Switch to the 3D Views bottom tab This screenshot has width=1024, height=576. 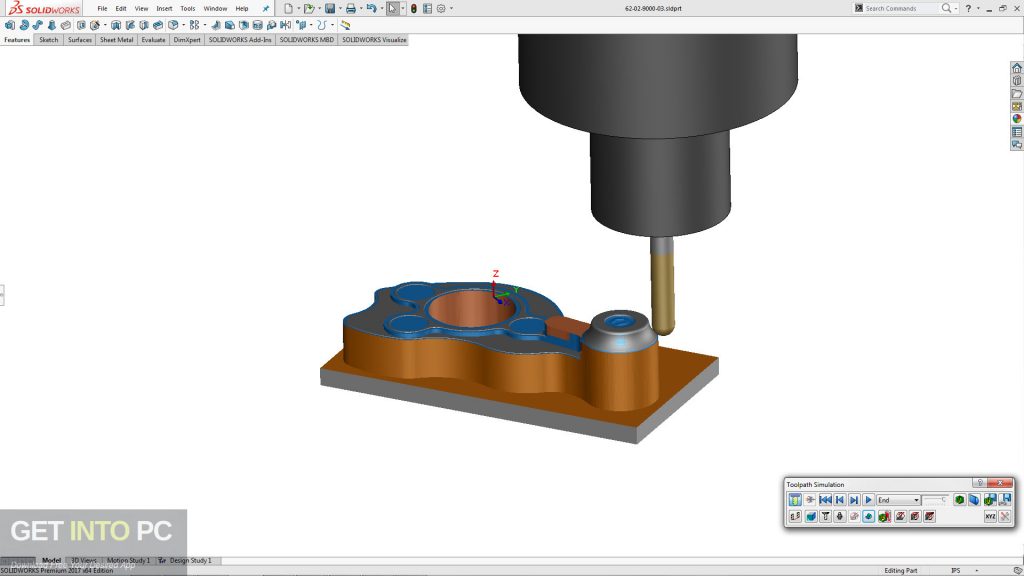click(84, 560)
